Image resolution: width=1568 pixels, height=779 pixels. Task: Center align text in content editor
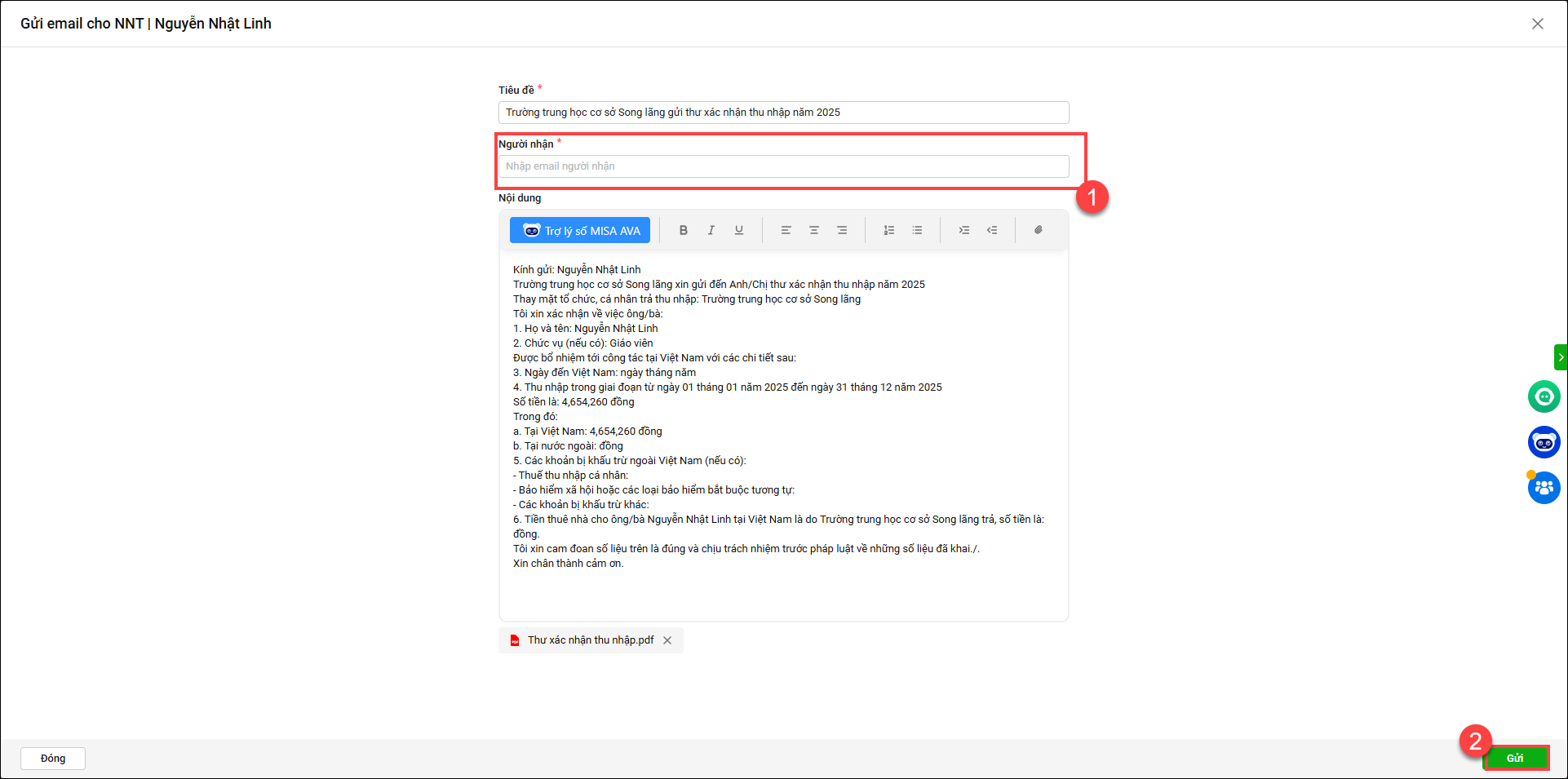point(814,230)
